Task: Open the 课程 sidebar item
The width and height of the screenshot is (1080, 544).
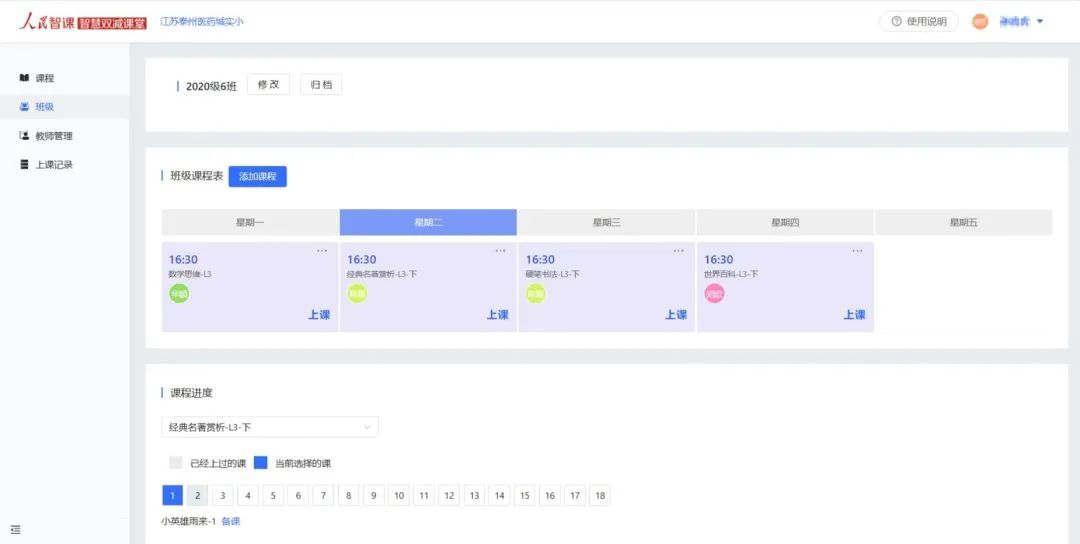Action: tap(65, 79)
